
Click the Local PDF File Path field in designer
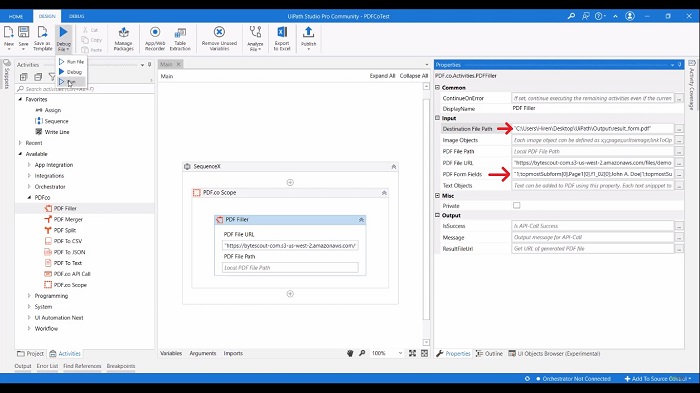[x=290, y=268]
